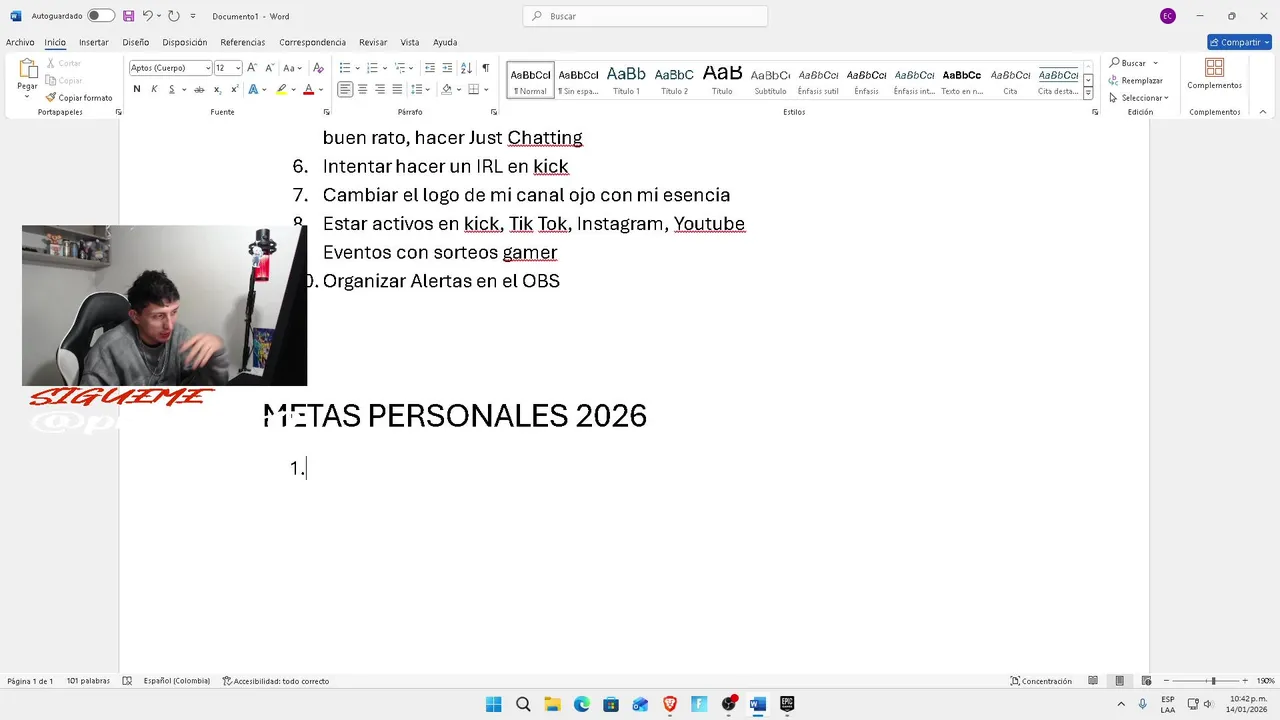This screenshot has width=1280, height=720.
Task: Click the Compartir button
Action: click(x=1239, y=42)
